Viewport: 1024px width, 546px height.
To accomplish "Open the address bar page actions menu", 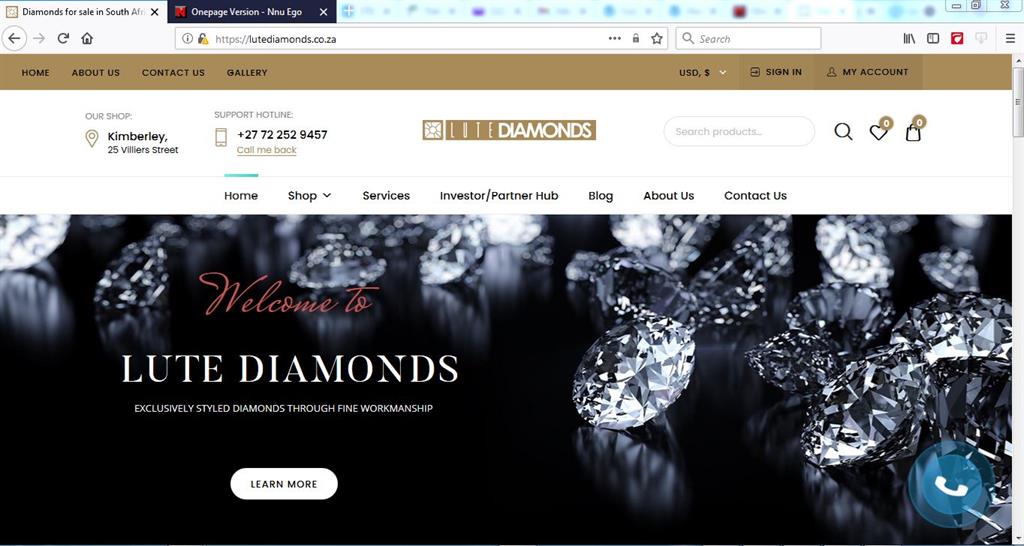I will click(615, 39).
